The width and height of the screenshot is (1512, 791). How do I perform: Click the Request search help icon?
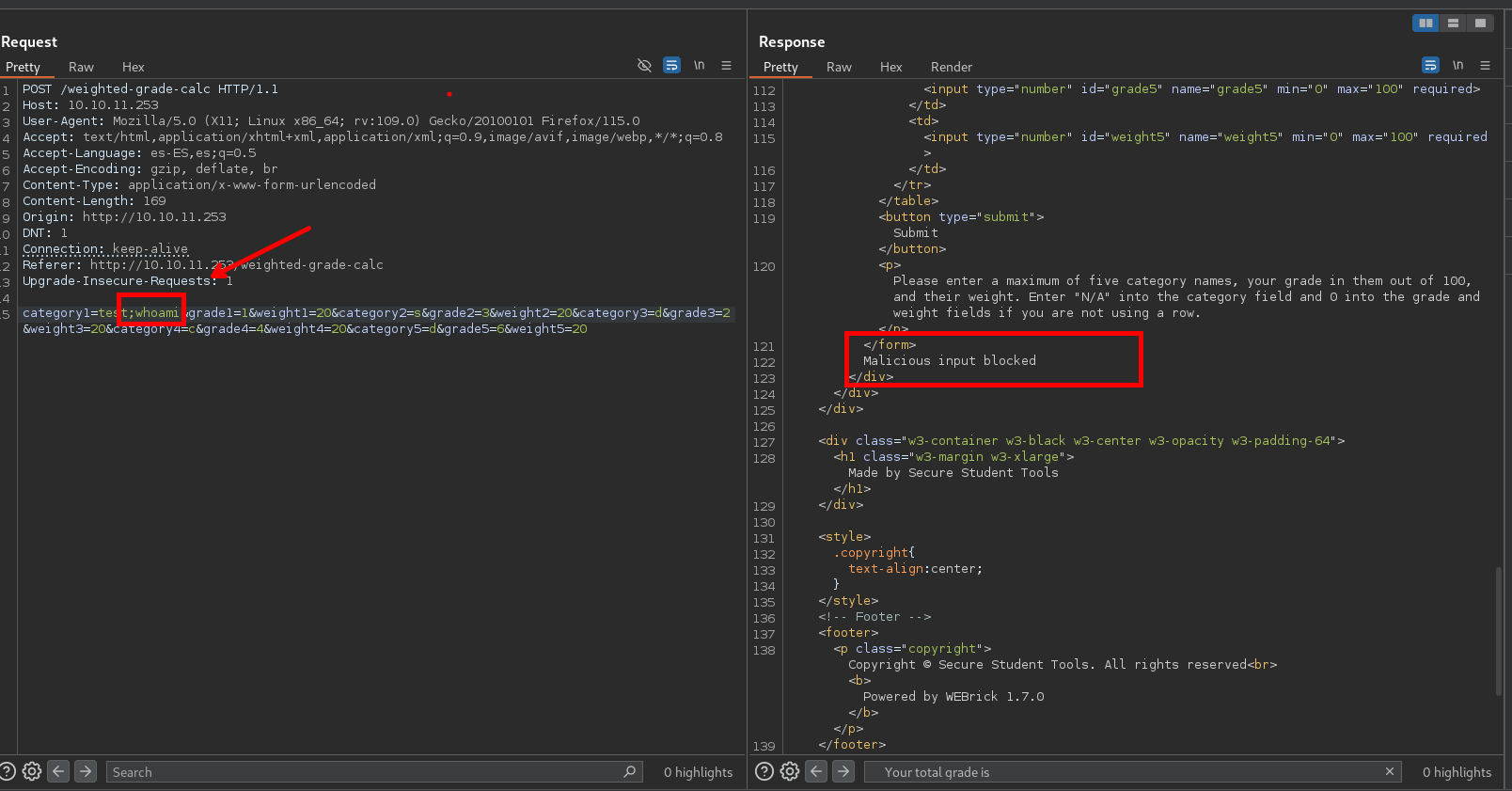[x=7, y=771]
